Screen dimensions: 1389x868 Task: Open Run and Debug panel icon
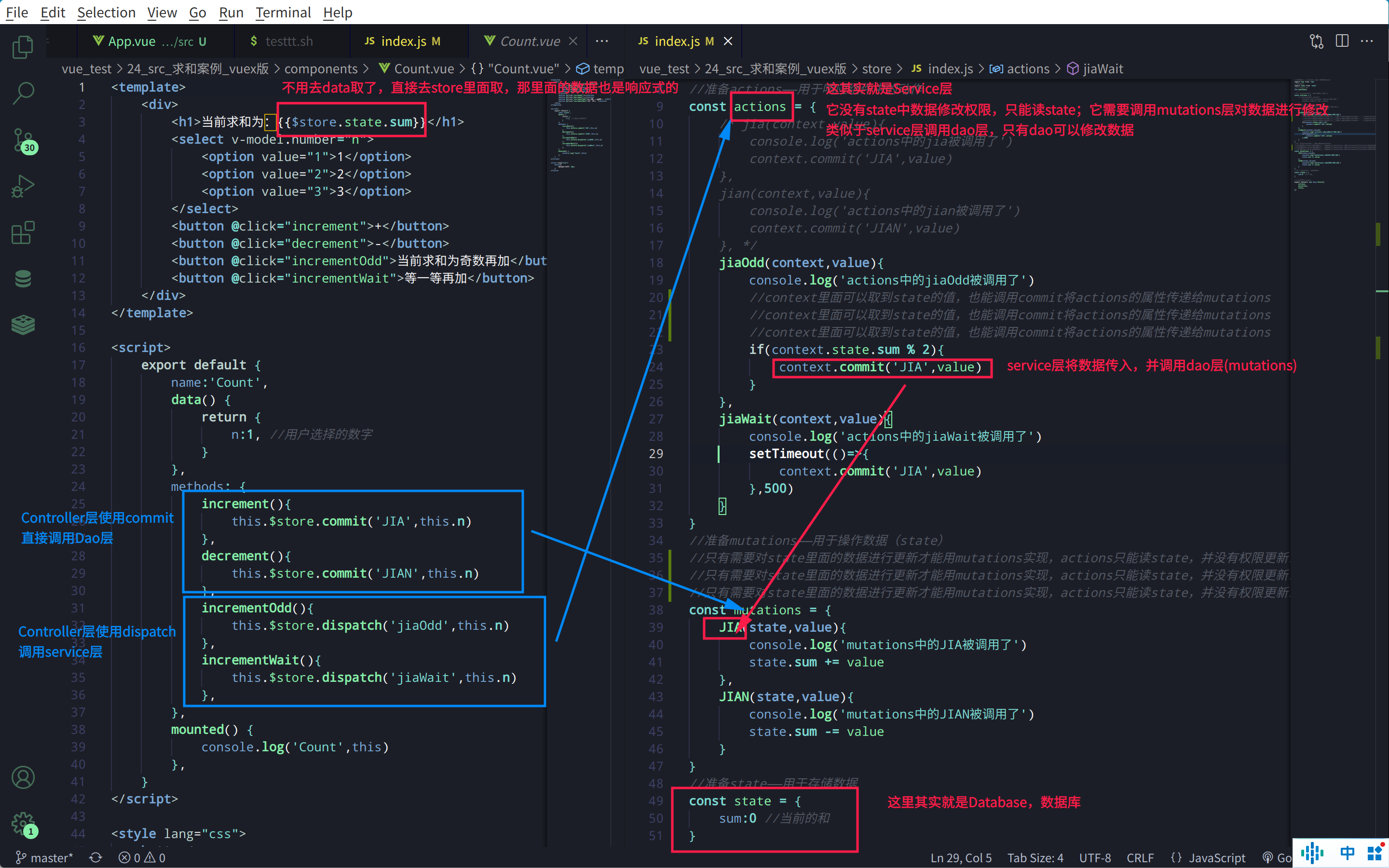(23, 187)
